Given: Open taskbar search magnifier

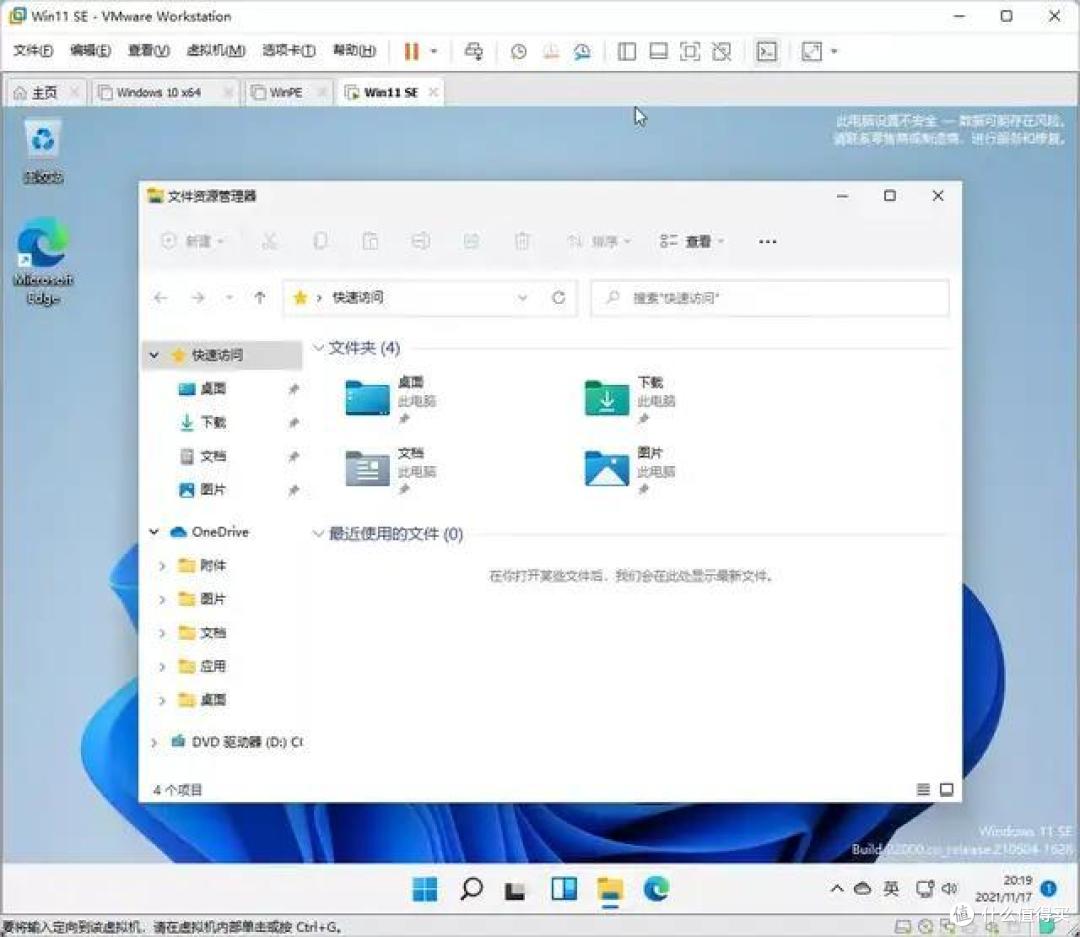Looking at the screenshot, I should pyautogui.click(x=471, y=889).
